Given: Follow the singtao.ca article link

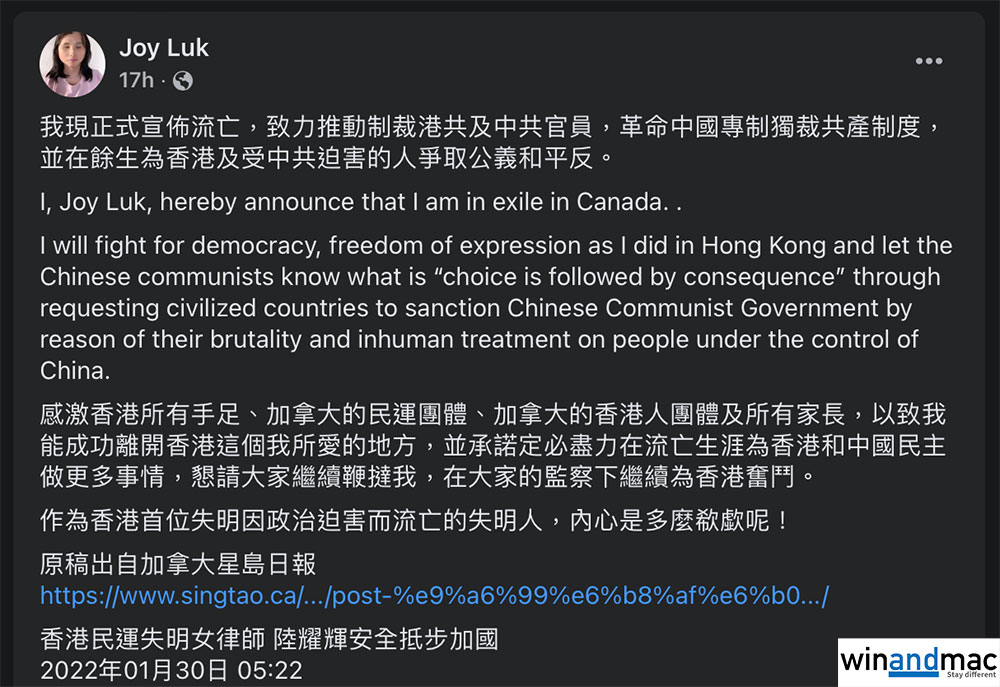Looking at the screenshot, I should 434,597.
